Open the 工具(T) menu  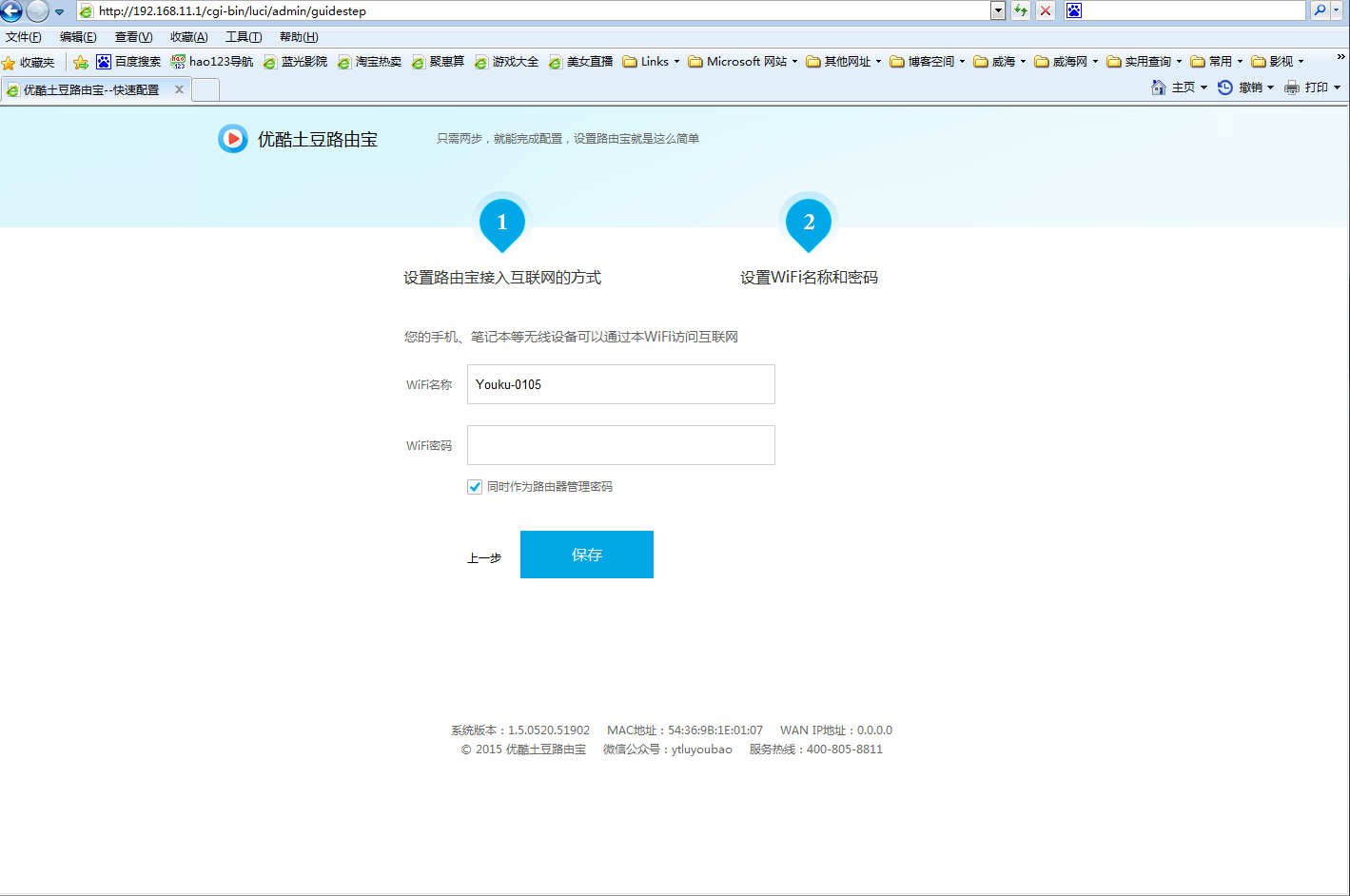click(244, 37)
